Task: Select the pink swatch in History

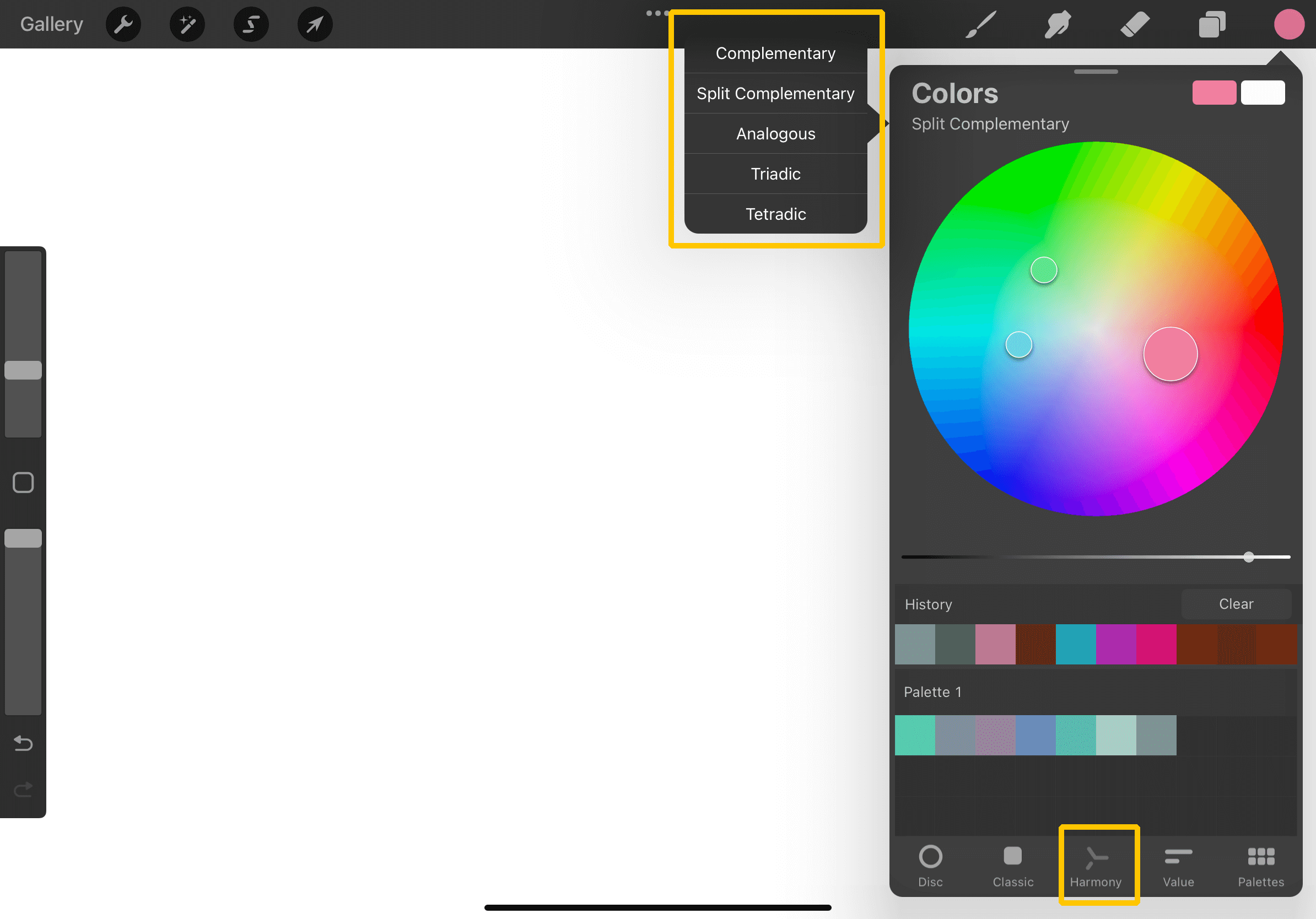Action: 995,644
